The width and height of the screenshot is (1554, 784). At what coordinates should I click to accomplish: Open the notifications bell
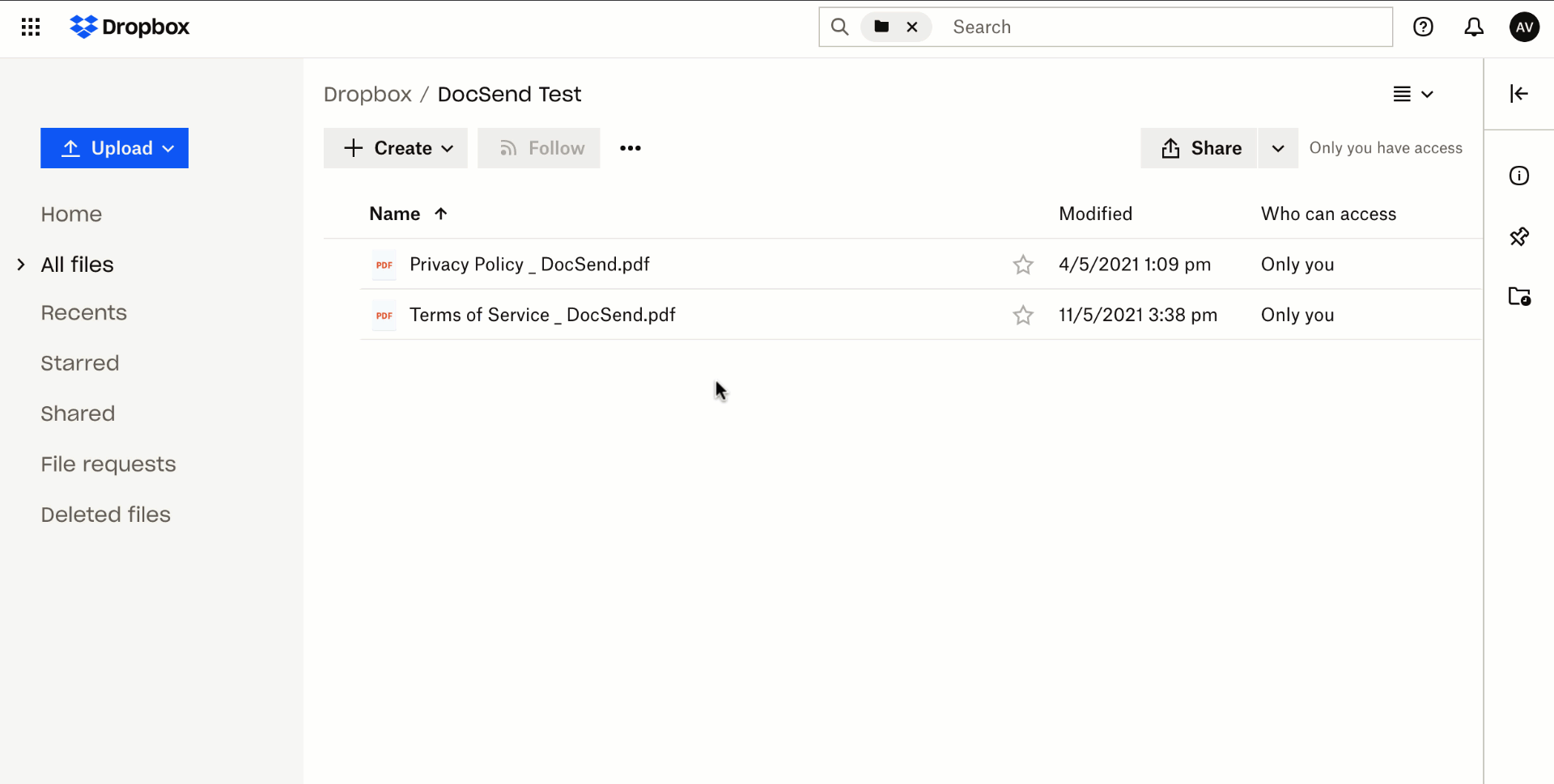[x=1474, y=28]
